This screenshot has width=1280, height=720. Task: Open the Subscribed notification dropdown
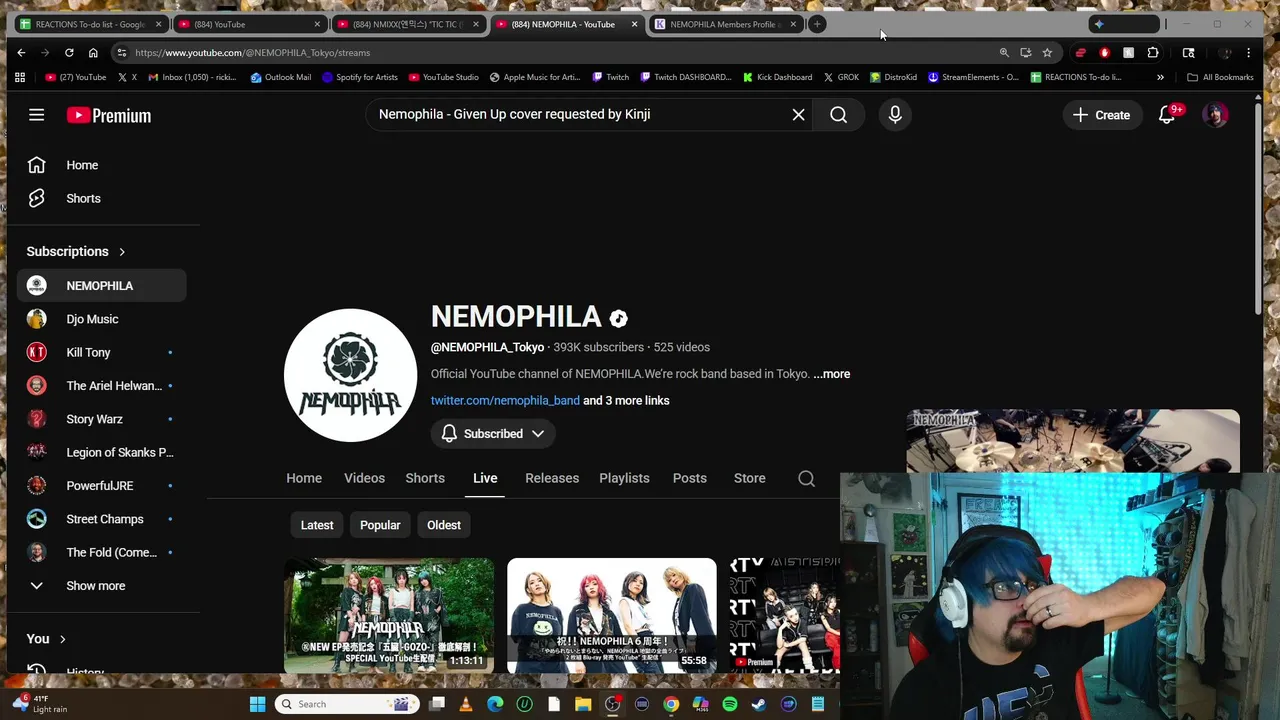[493, 434]
